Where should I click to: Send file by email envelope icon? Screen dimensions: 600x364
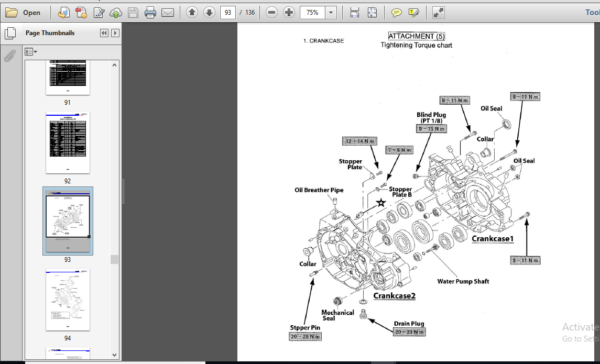click(x=167, y=13)
